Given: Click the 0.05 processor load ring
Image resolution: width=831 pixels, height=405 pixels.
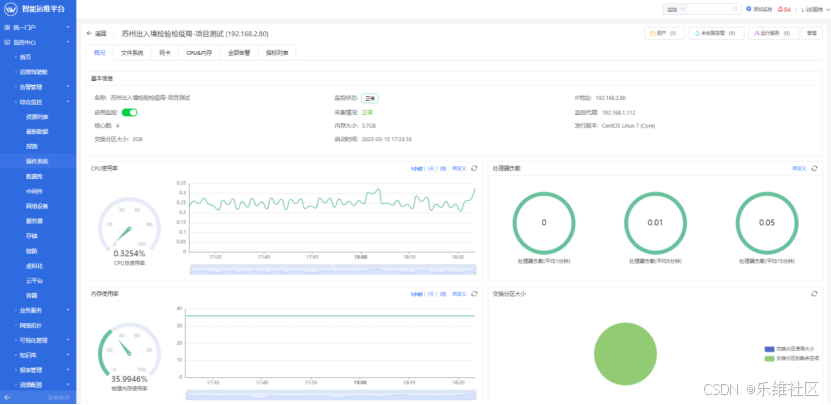Looking at the screenshot, I should point(767,223).
